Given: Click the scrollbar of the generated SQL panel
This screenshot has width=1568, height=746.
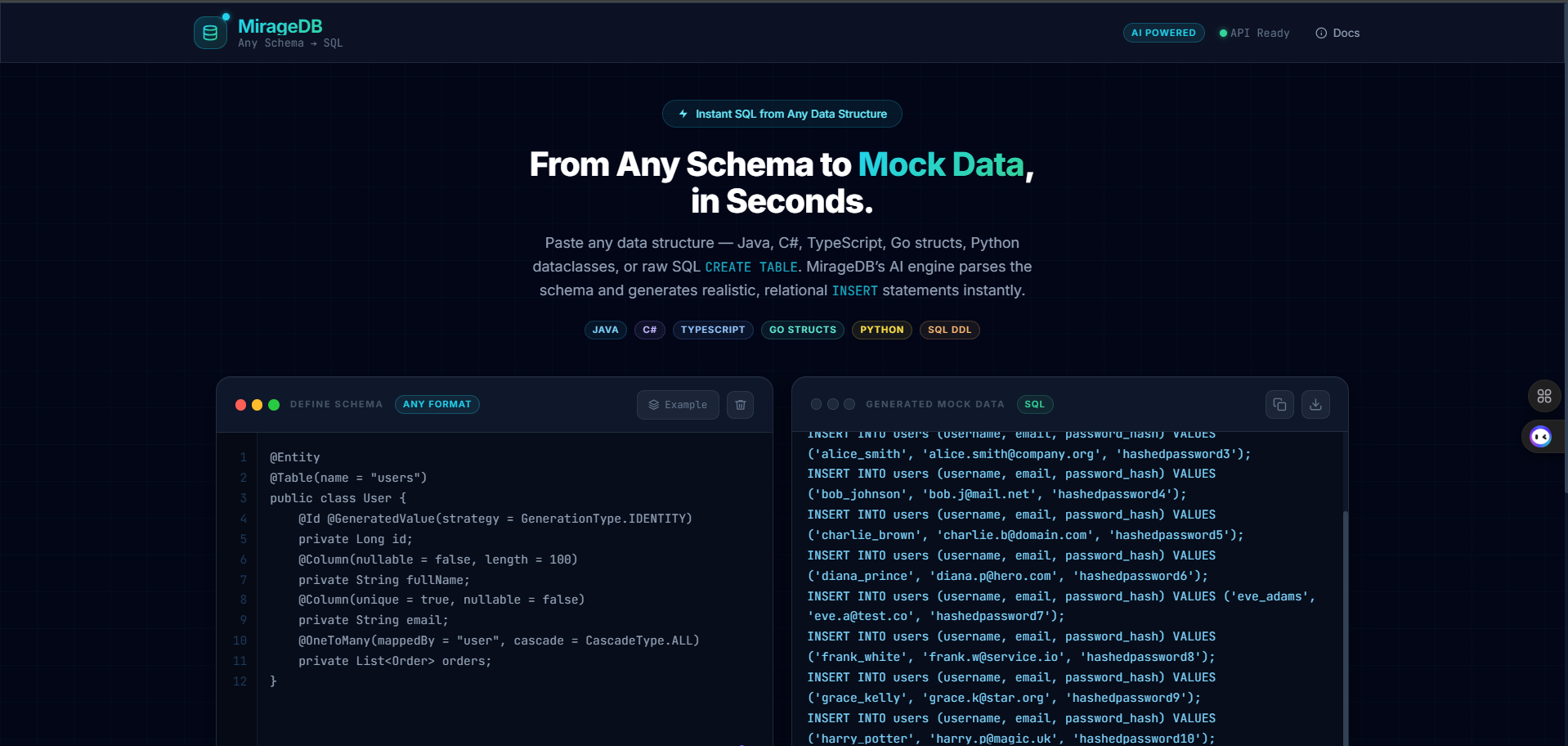Looking at the screenshot, I should (x=1345, y=630).
